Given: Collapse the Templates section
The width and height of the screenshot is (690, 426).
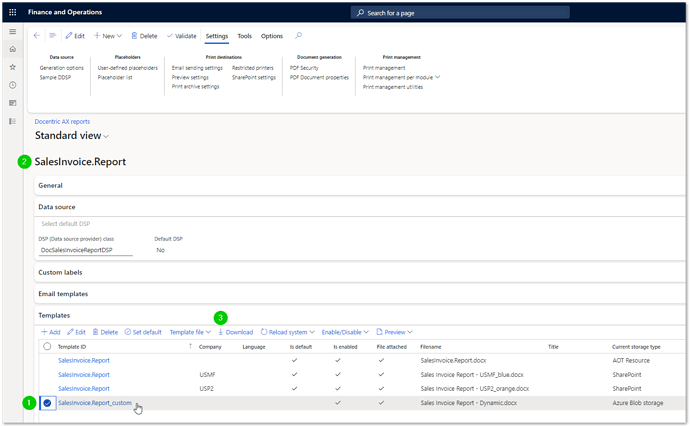Looking at the screenshot, I should 359,316.
